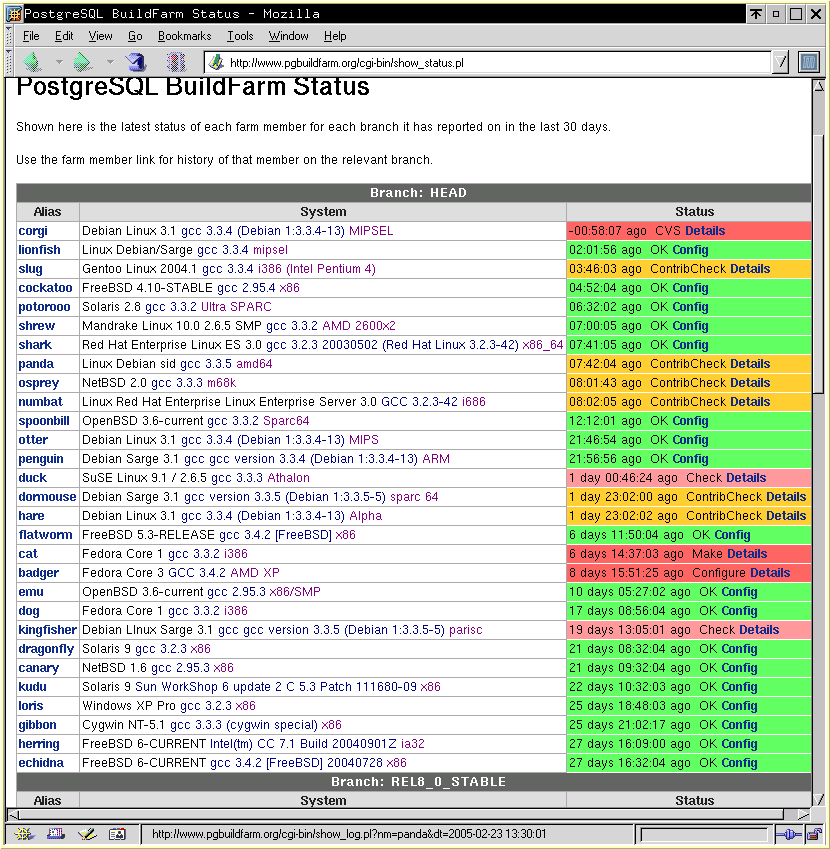830x849 pixels.
Task: Open the Address Book icon in status bar
Action: point(117,834)
